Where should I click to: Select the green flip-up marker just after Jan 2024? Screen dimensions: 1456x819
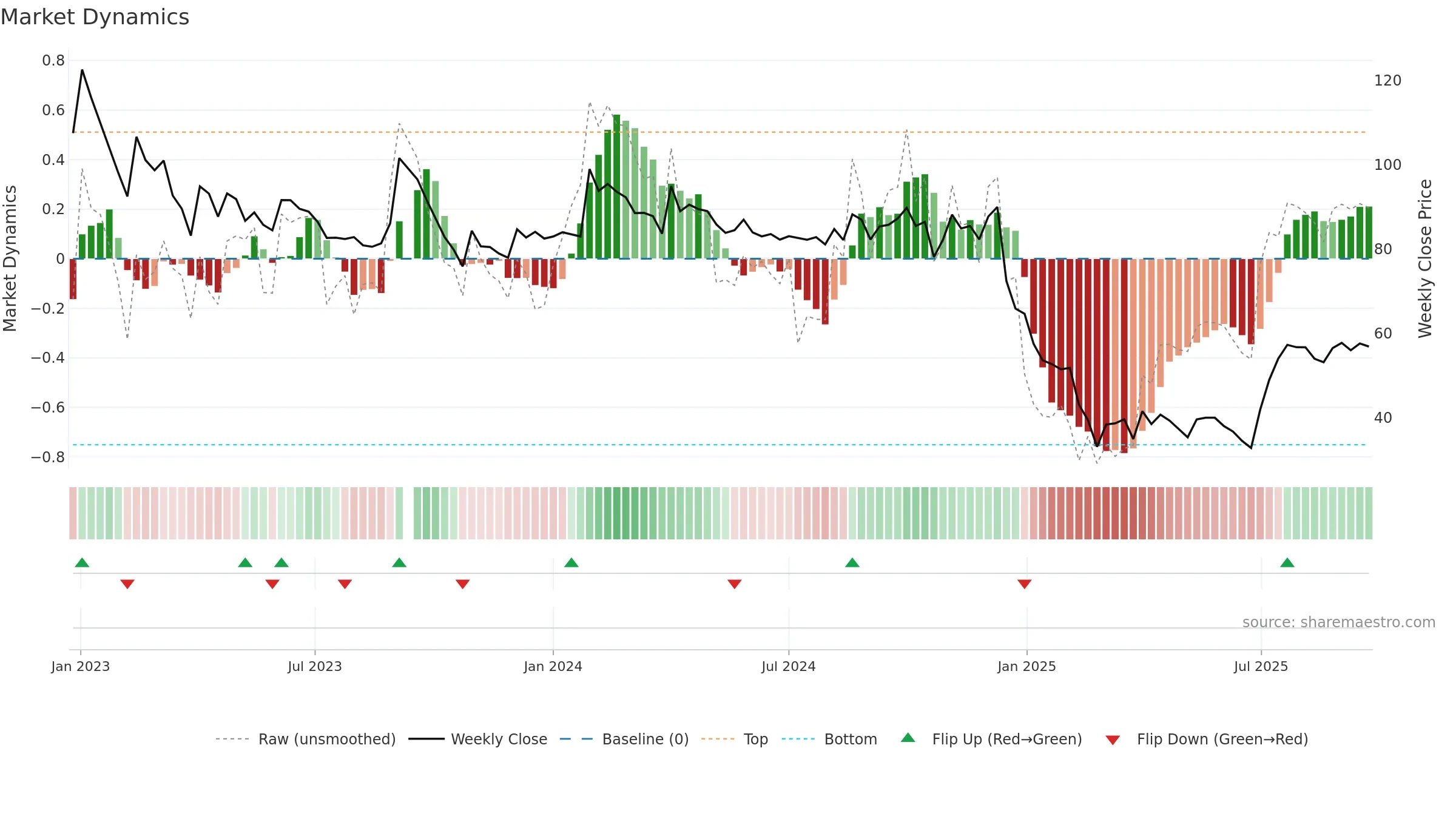pyautogui.click(x=571, y=562)
